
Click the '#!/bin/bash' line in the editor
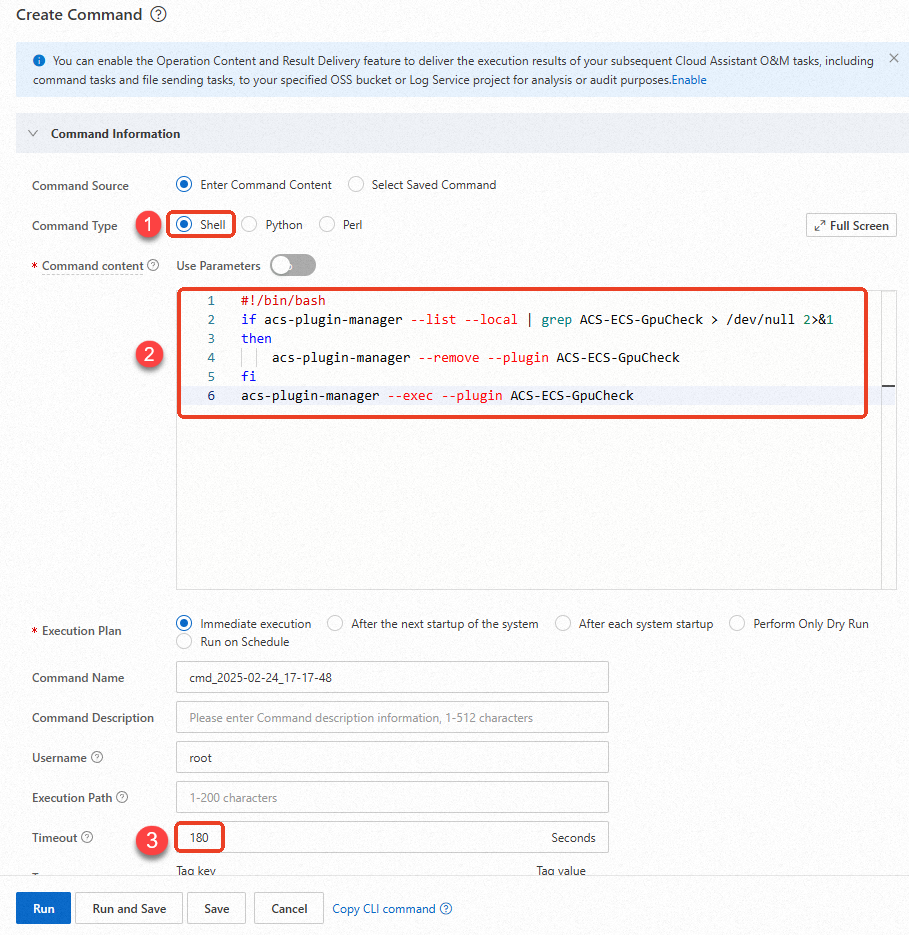coord(283,301)
